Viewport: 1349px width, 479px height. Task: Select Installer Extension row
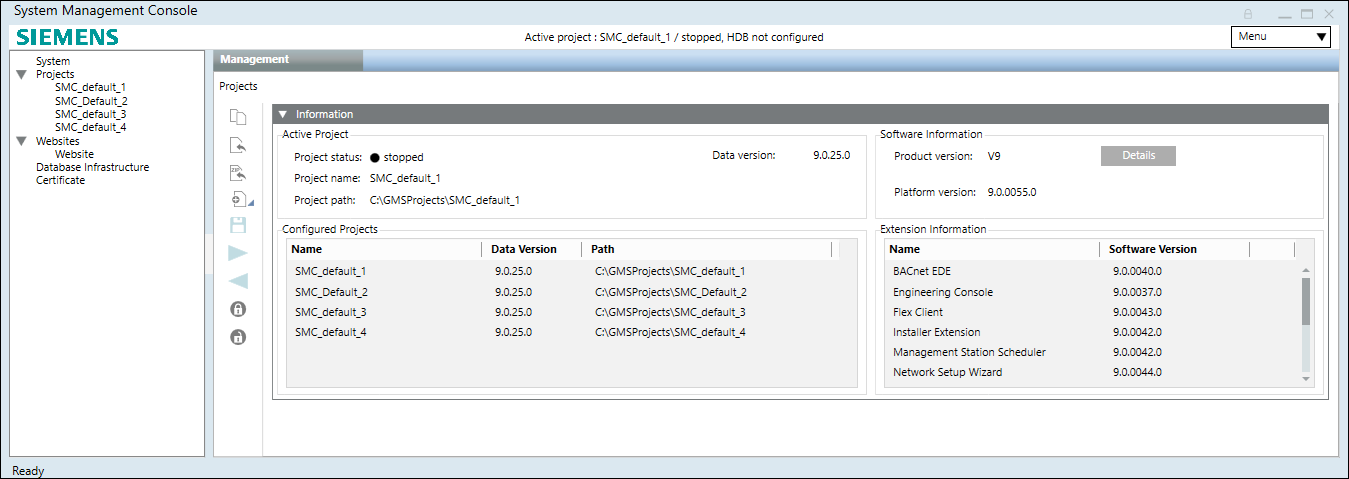click(1092, 332)
